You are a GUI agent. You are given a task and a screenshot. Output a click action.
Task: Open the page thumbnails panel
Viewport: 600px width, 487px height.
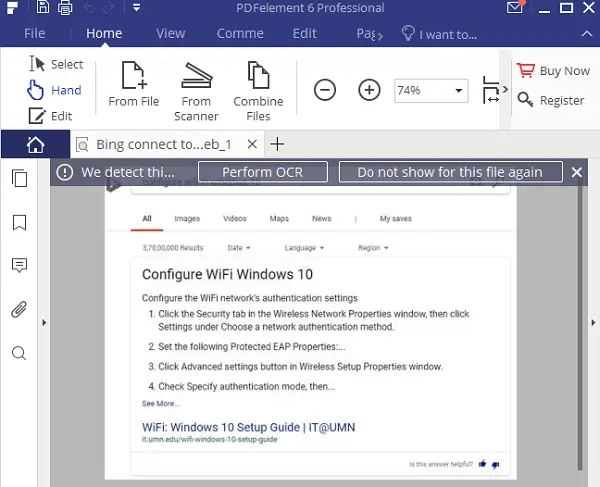pos(19,178)
